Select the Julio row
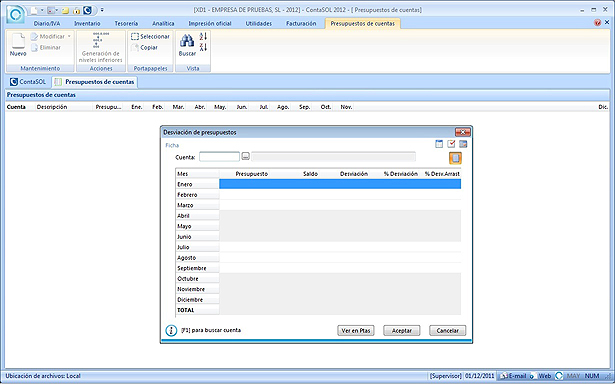 (x=318, y=247)
